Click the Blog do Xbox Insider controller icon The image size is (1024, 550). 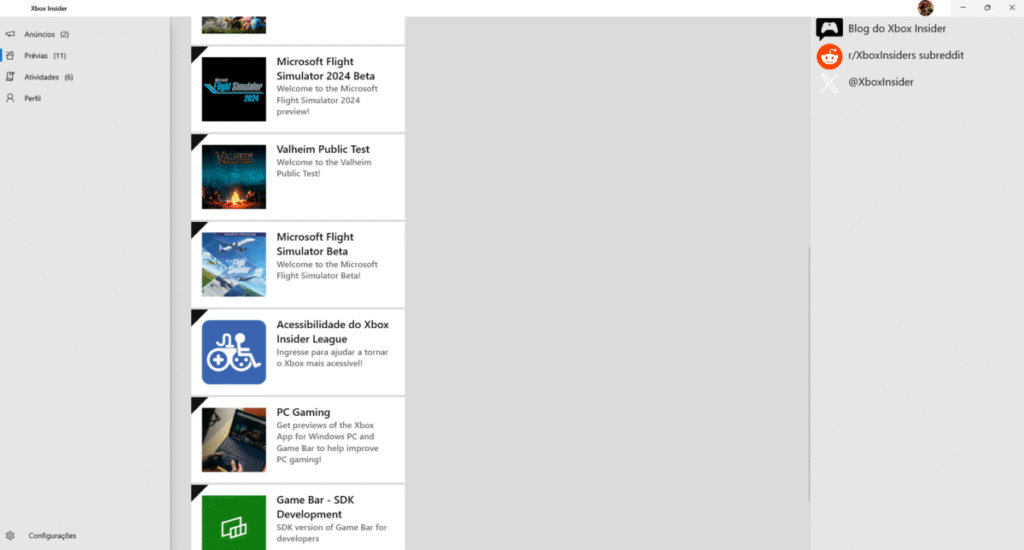[829, 29]
